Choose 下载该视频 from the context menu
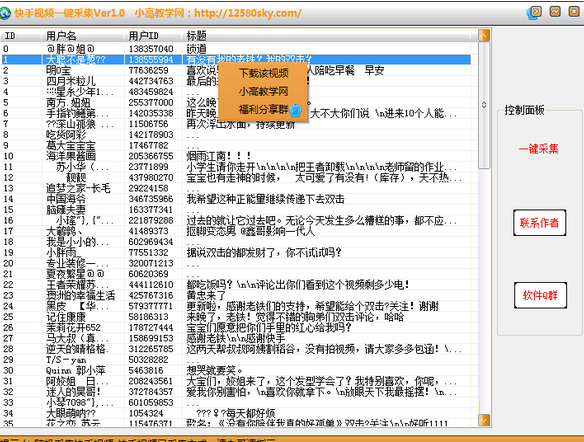This screenshot has height=442, width=584. 263,73
